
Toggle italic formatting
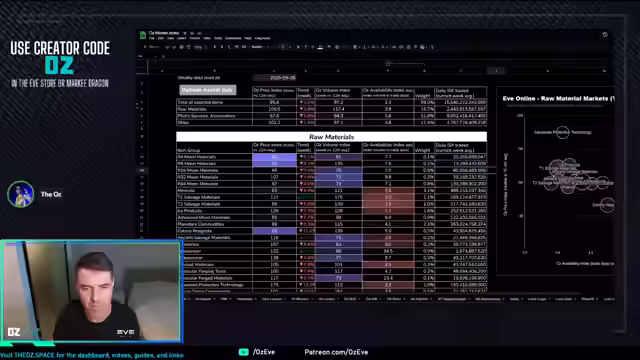point(305,47)
